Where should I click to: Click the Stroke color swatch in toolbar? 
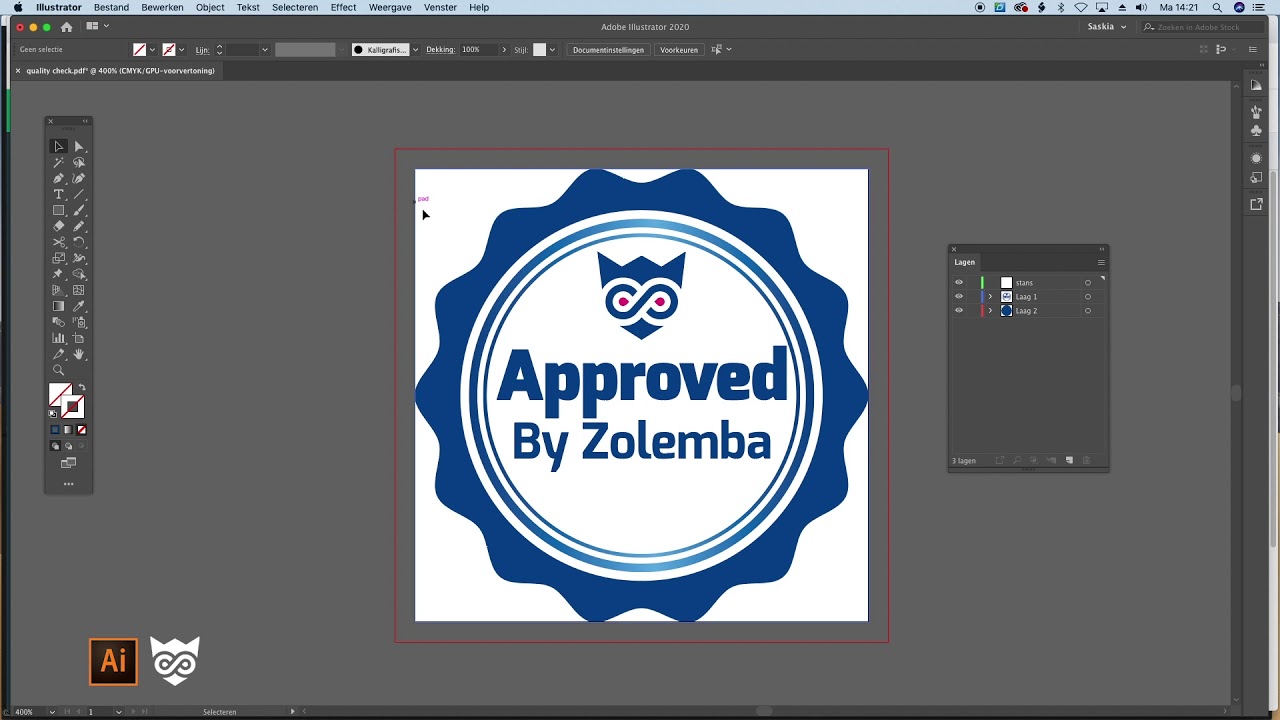pyautogui.click(x=73, y=407)
